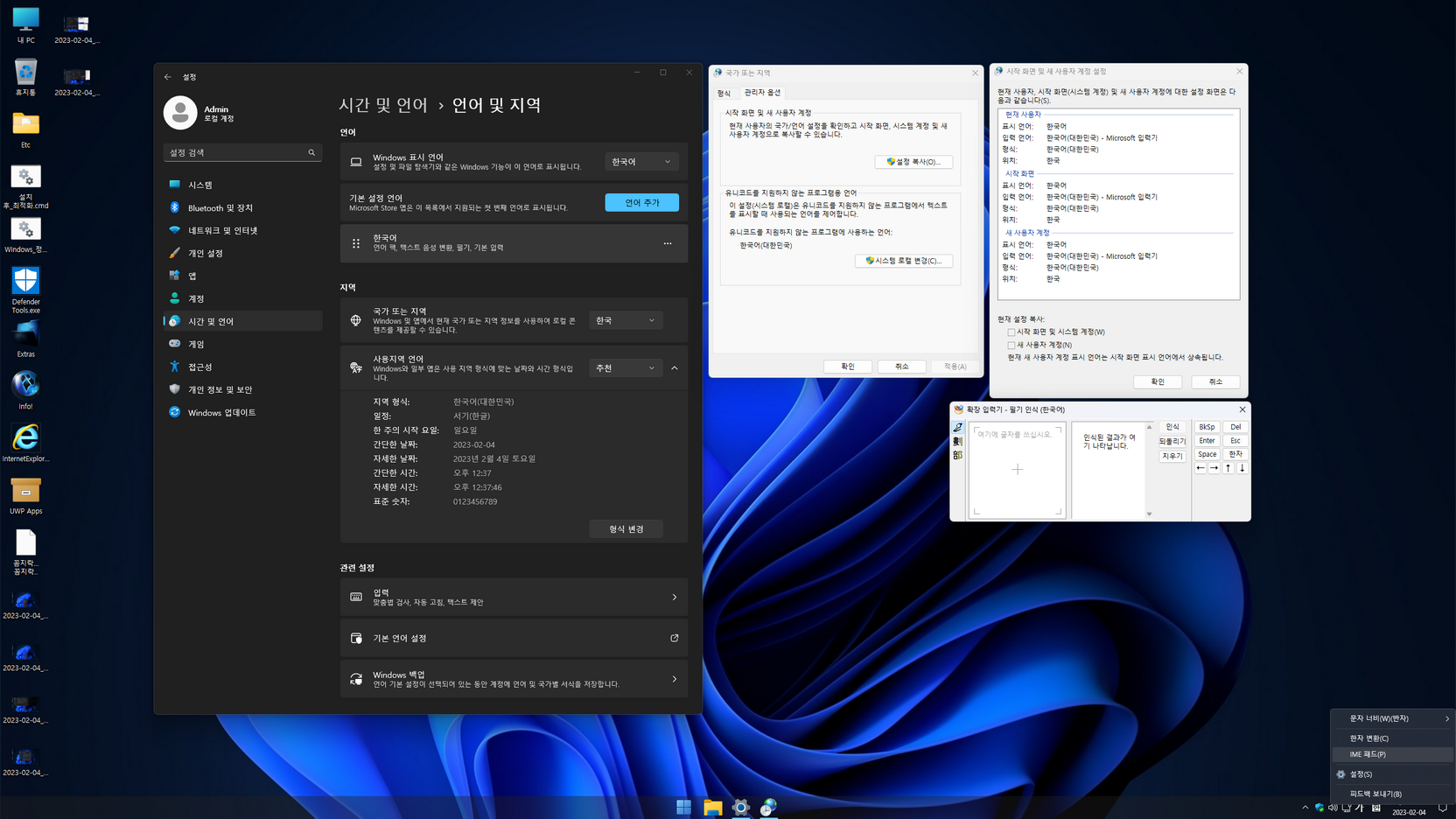Image resolution: width=1456 pixels, height=819 pixels.
Task: Open 계정 category in Settings sidebar
Action: tap(242, 298)
